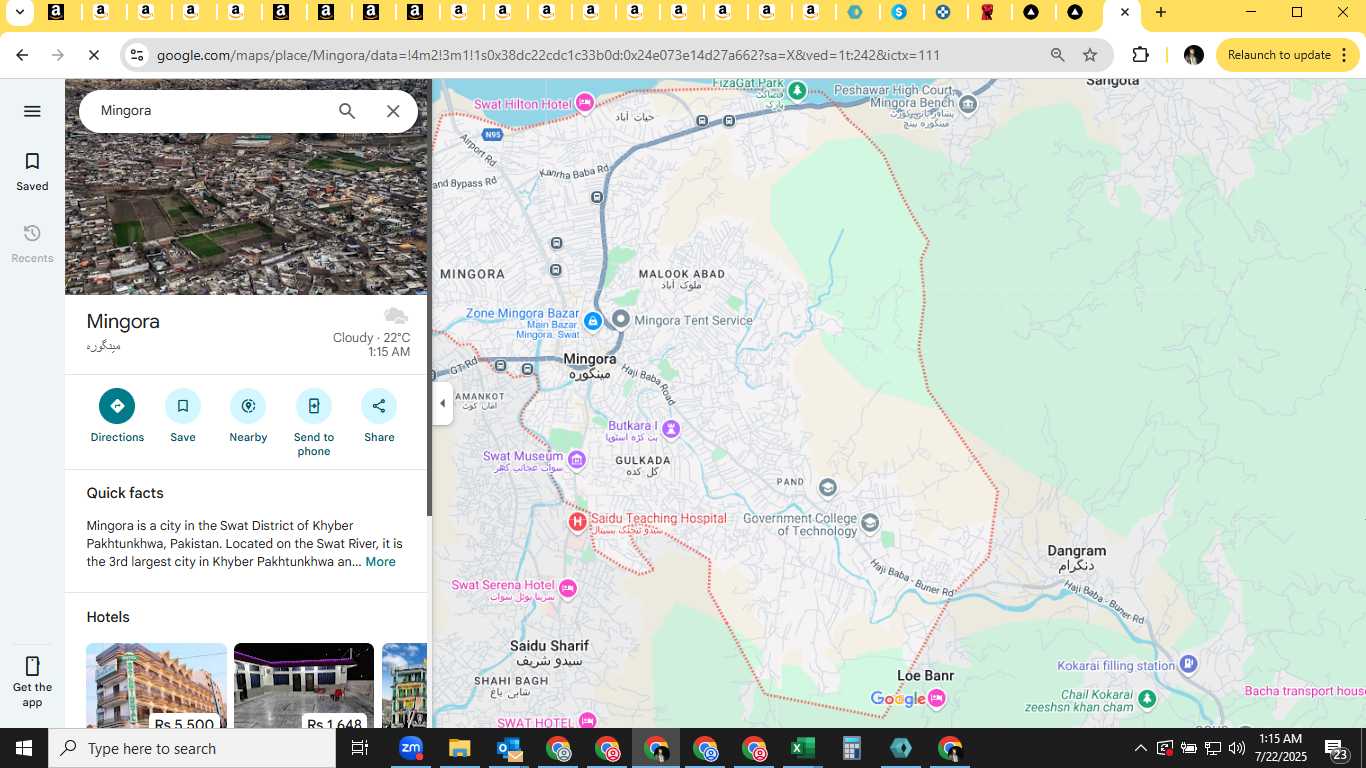
Task: Click the side panel vertical scrollbar
Action: click(x=429, y=300)
